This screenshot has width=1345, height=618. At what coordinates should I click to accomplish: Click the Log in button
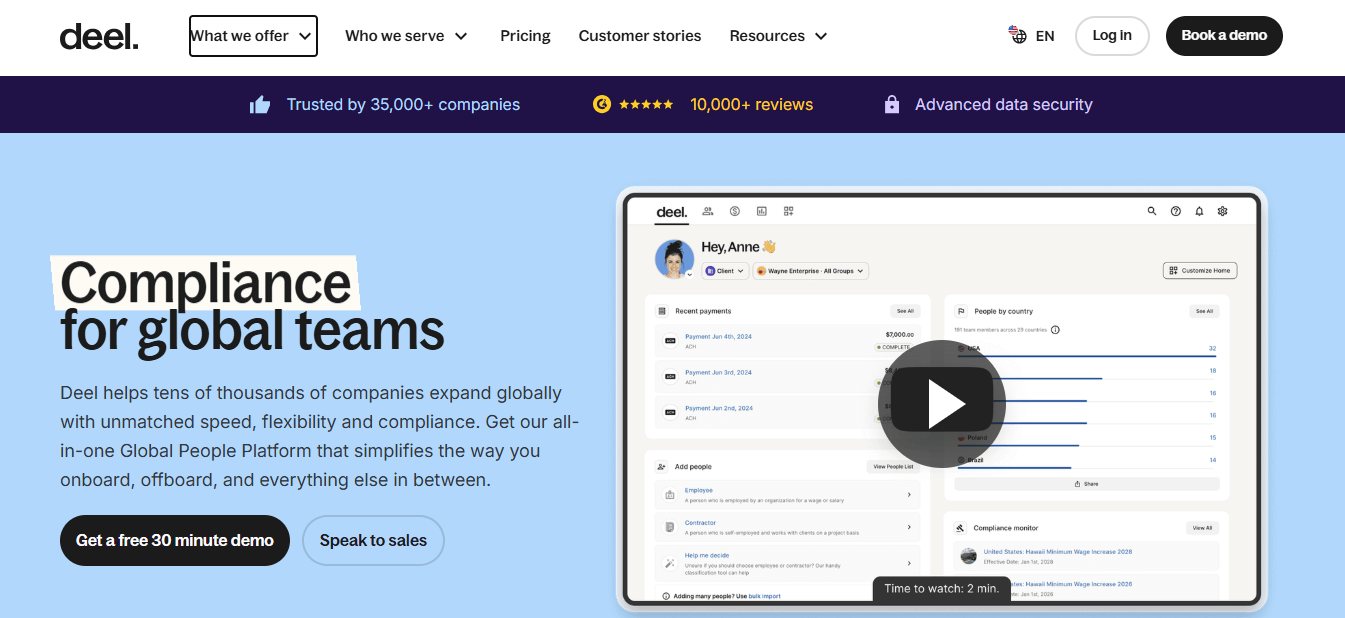tap(1112, 36)
